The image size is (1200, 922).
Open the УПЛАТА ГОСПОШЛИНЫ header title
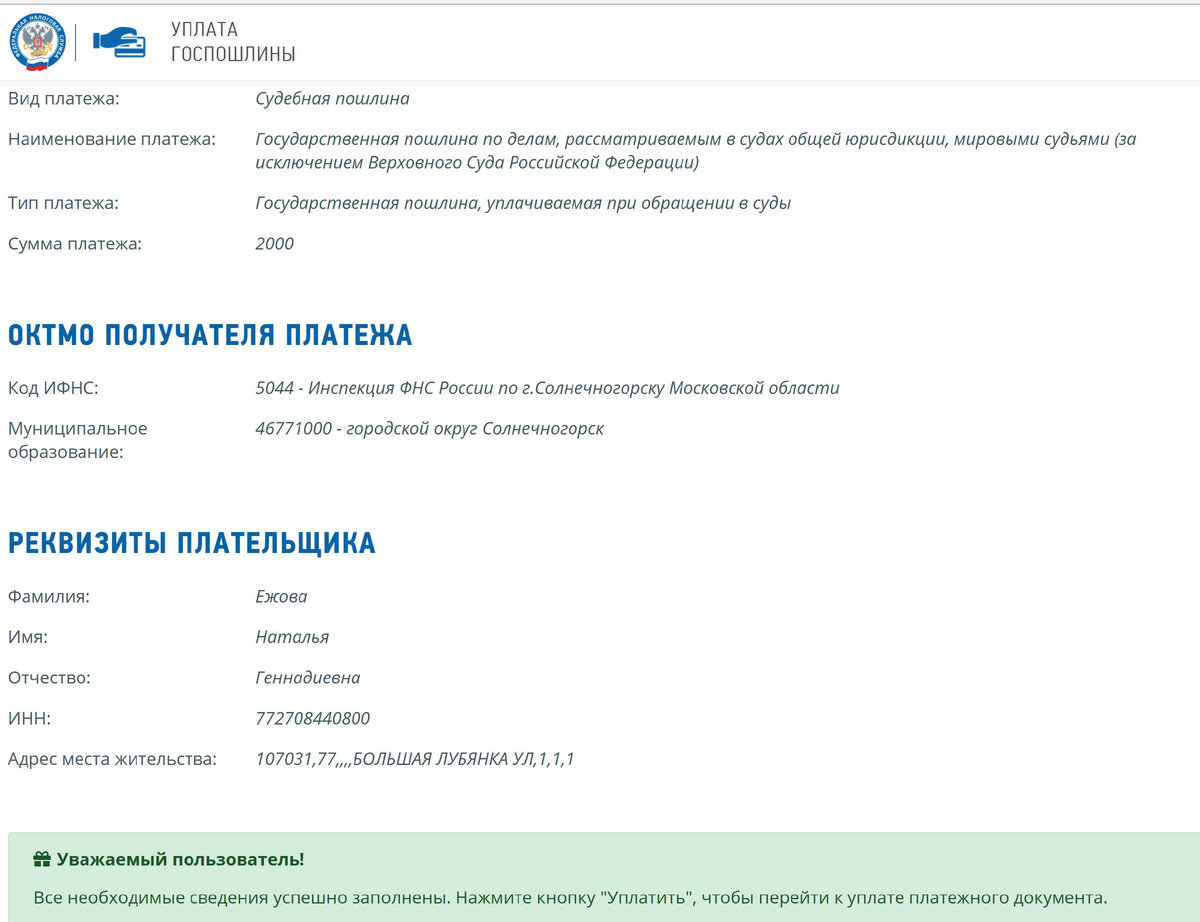point(233,41)
